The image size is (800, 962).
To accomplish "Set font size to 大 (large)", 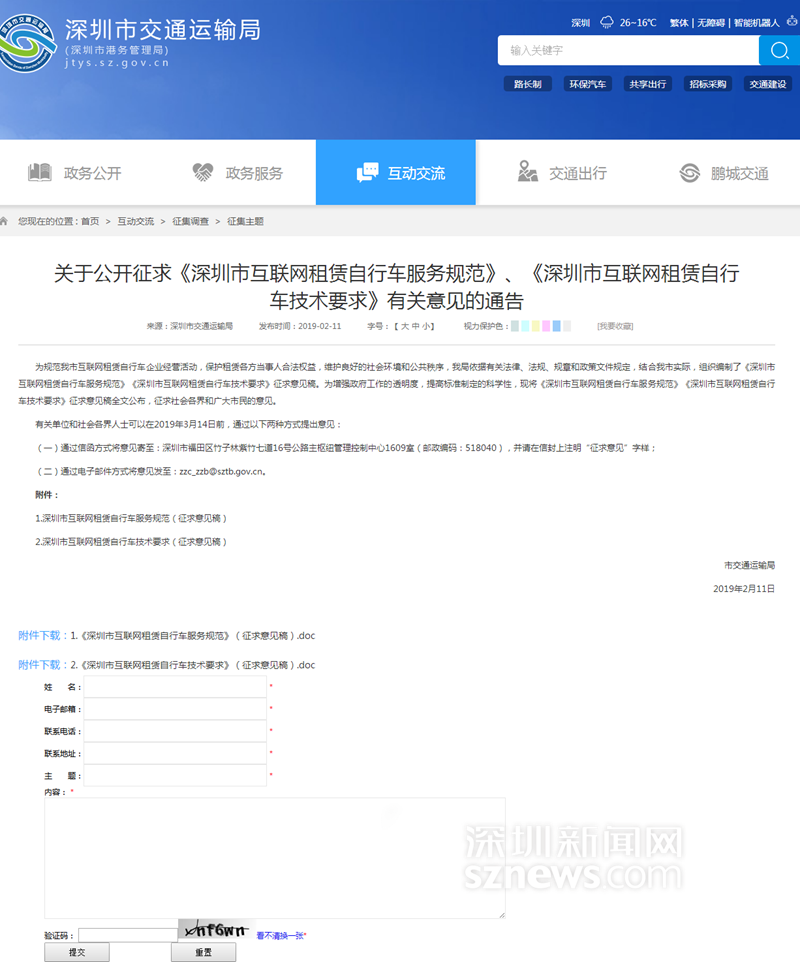I will pyautogui.click(x=402, y=326).
